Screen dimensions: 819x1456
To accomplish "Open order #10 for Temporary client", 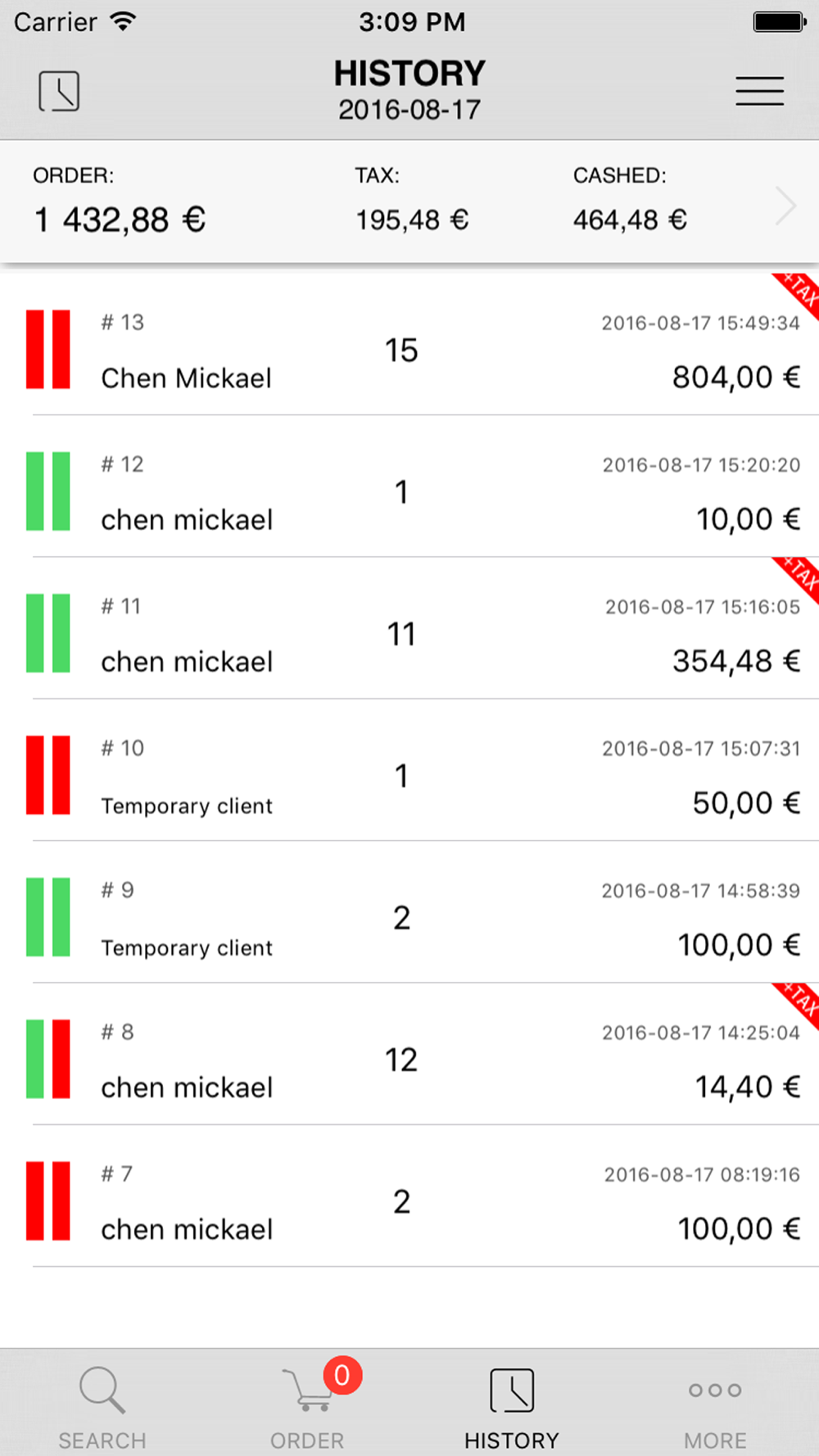I will coord(409,775).
